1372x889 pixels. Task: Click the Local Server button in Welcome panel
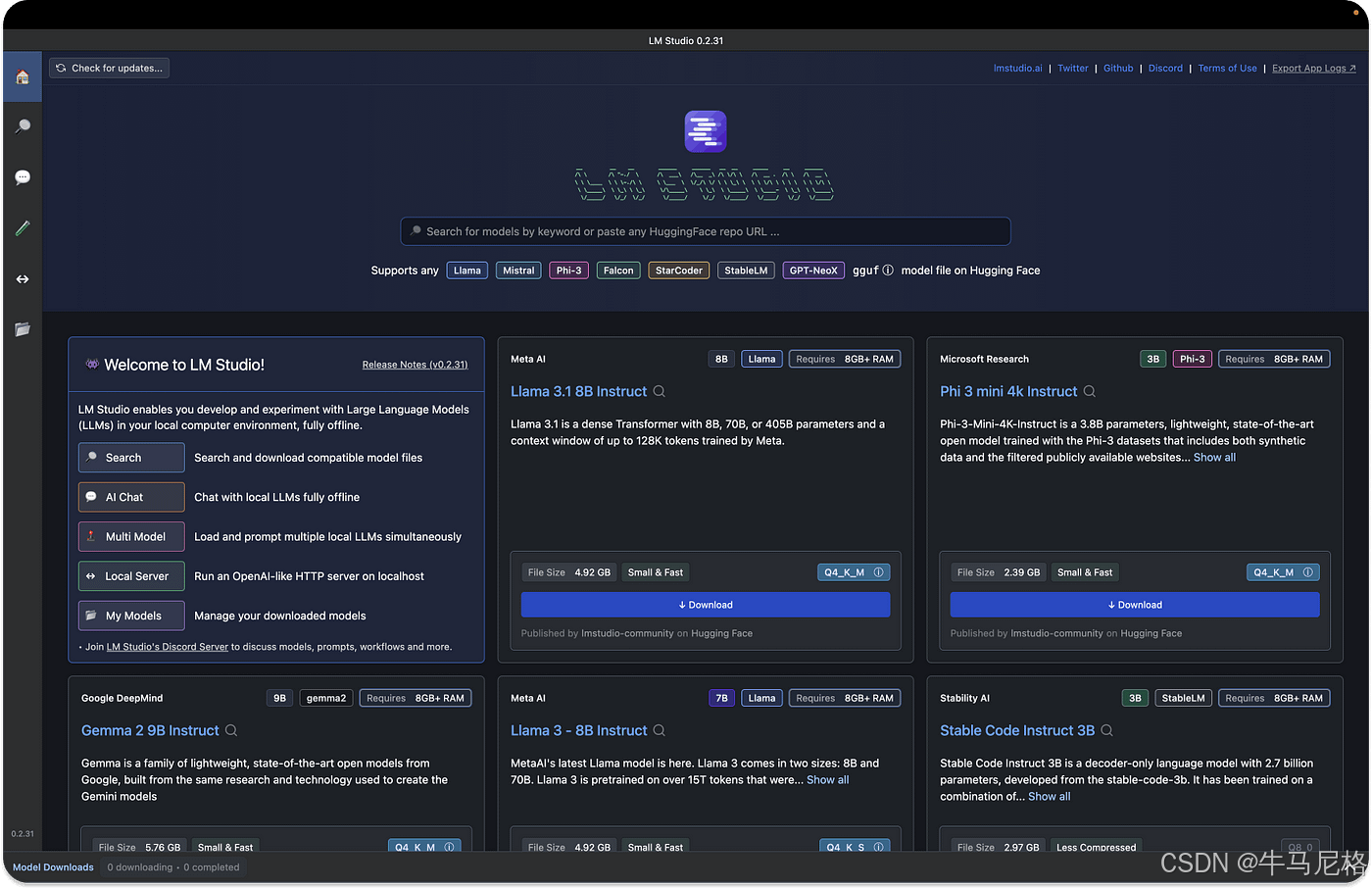(131, 576)
